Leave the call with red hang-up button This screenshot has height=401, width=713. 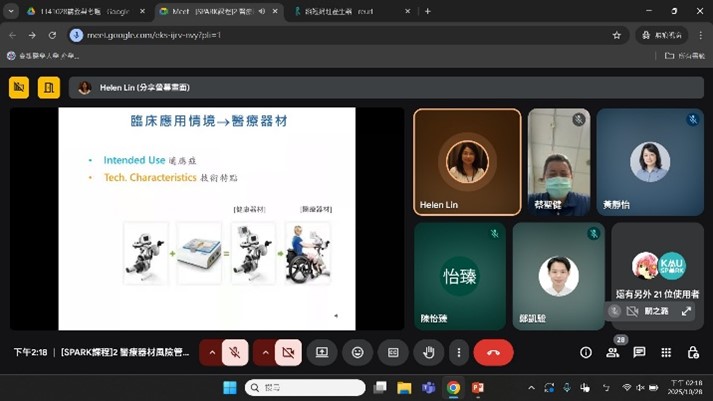coord(493,352)
